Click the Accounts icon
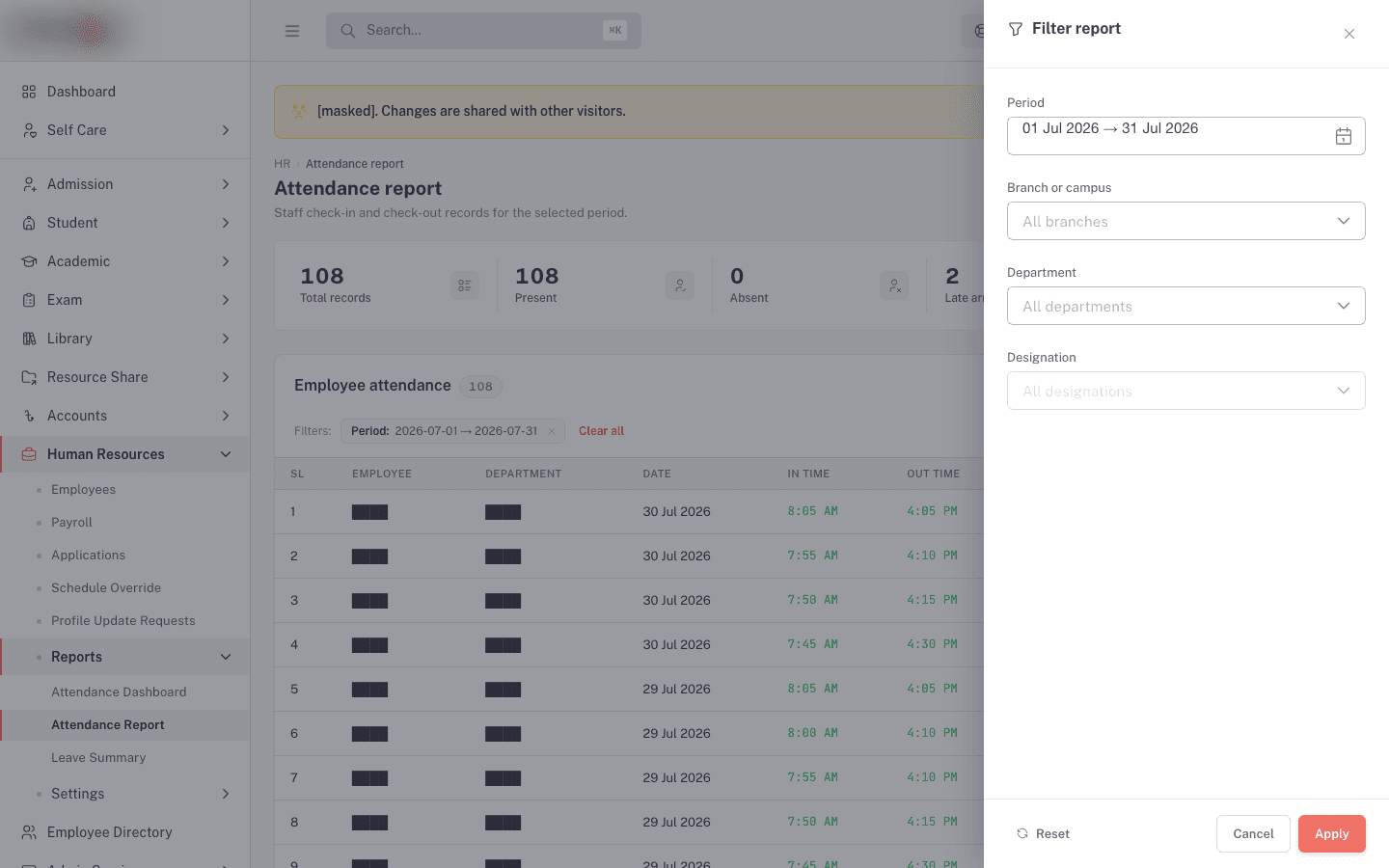 [29, 416]
